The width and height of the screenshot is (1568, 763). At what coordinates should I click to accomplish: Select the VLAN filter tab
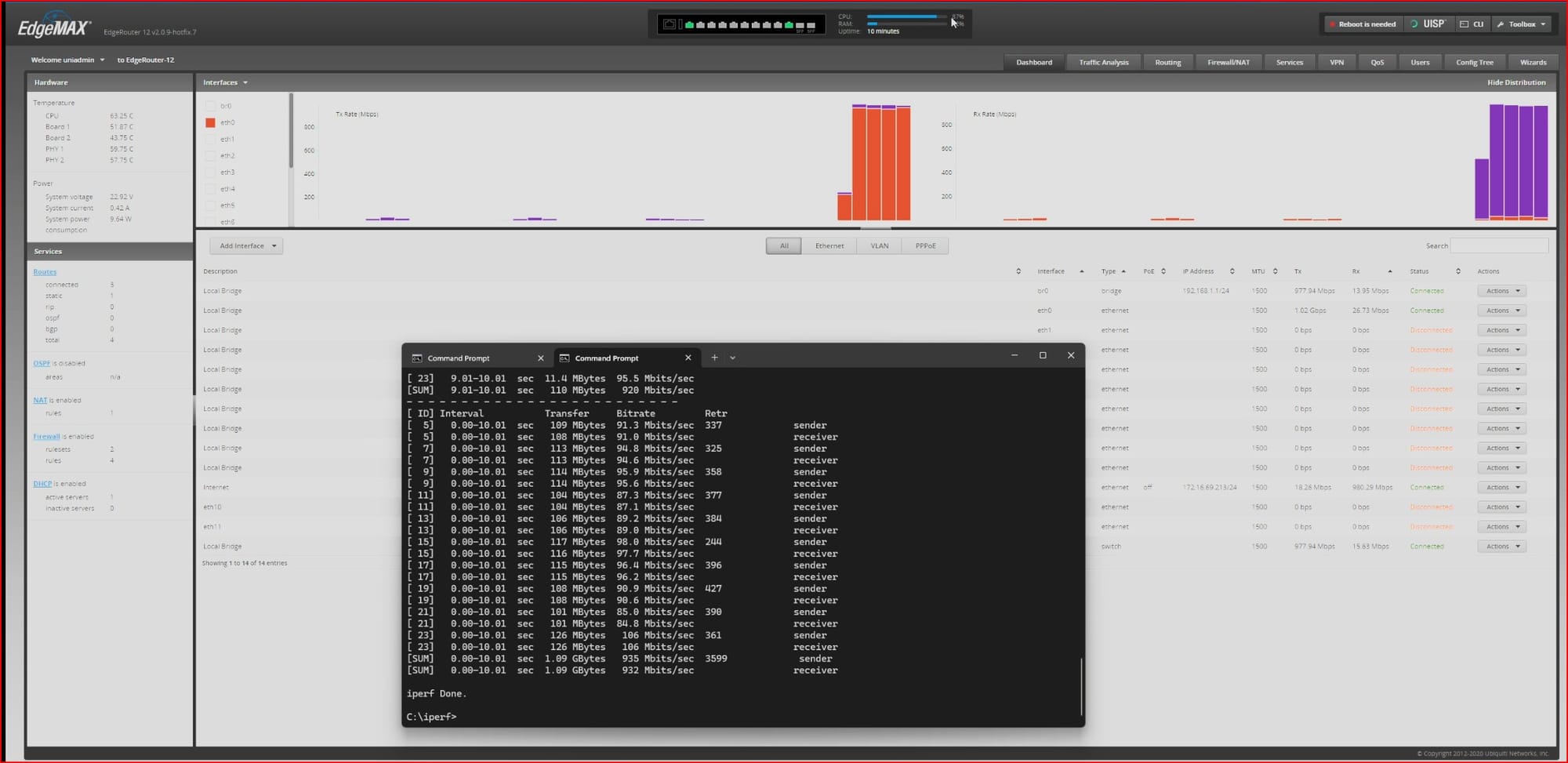[x=879, y=245]
